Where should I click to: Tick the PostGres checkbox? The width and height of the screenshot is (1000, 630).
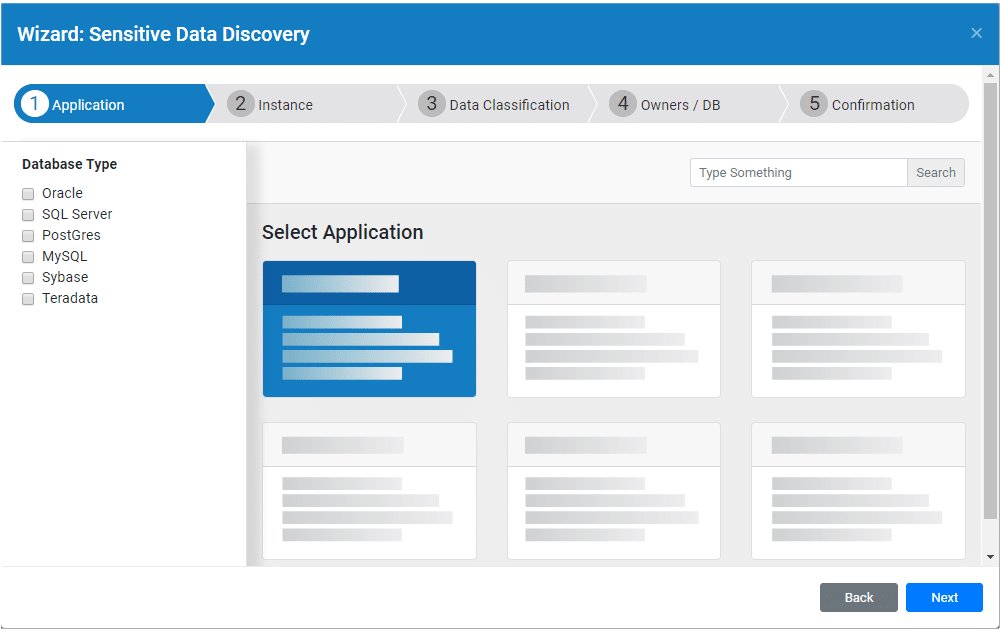29,236
